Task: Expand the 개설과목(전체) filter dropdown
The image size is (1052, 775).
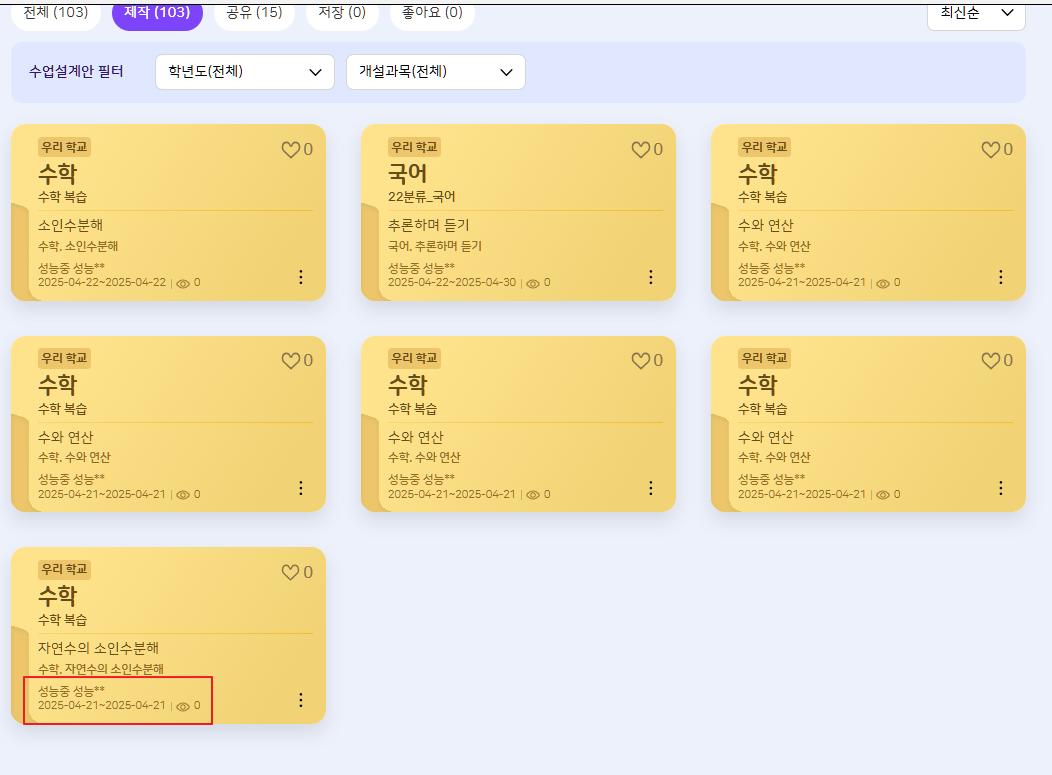Action: (x=435, y=72)
